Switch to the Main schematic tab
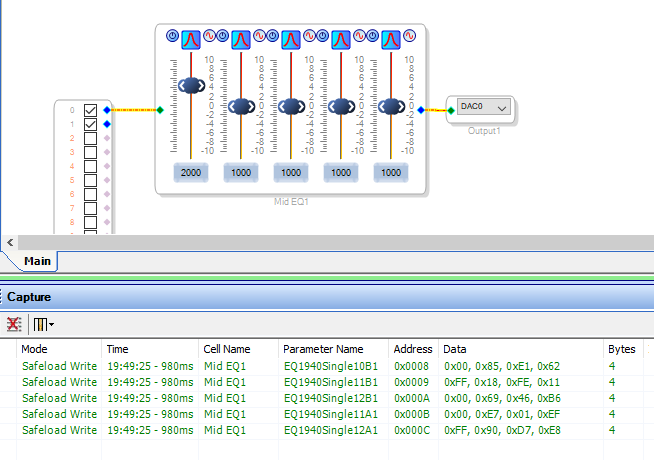This screenshot has width=654, height=460. [x=37, y=261]
